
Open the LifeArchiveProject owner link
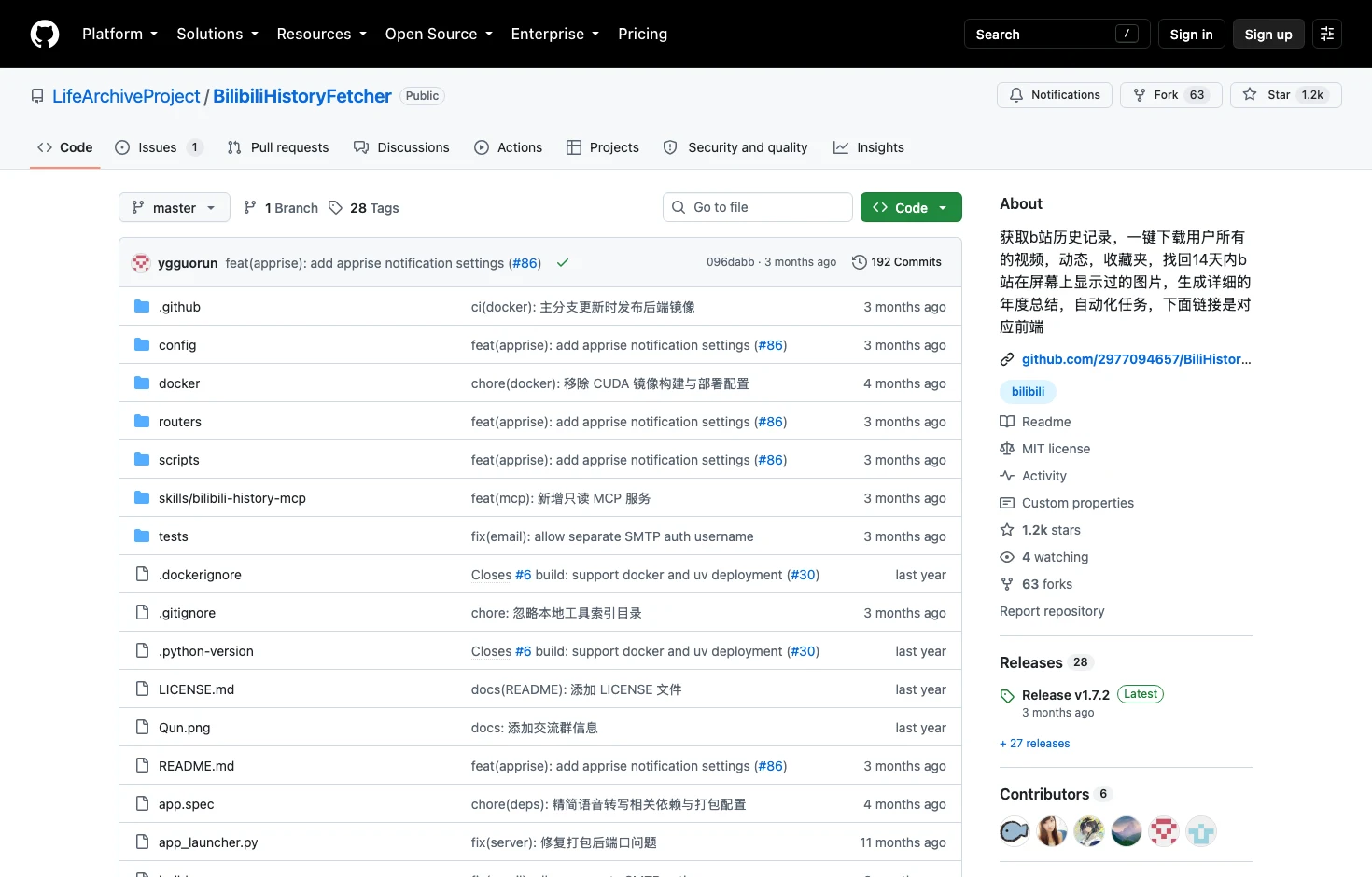126,96
